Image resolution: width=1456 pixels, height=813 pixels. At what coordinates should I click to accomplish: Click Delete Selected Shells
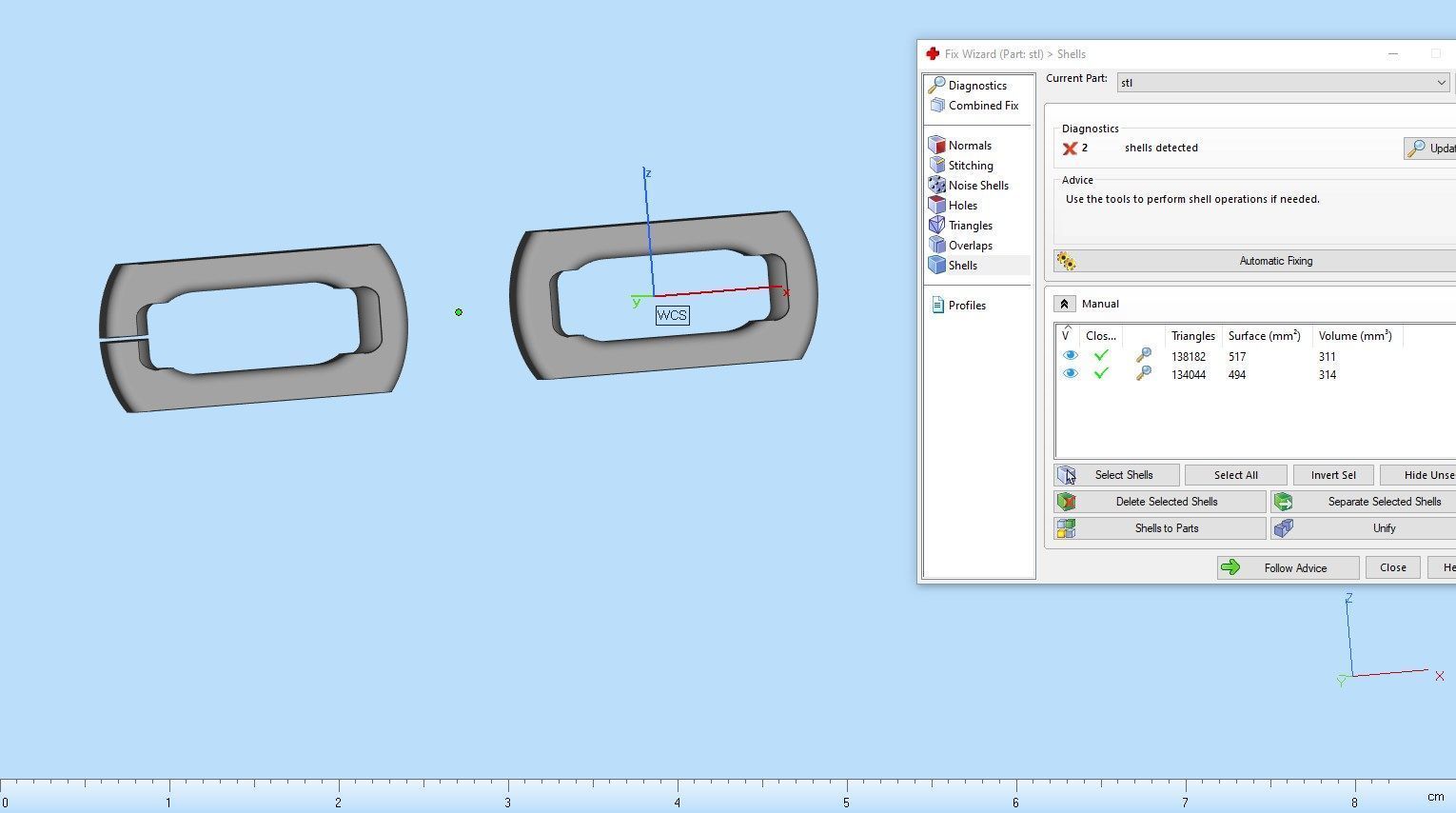(x=1160, y=502)
